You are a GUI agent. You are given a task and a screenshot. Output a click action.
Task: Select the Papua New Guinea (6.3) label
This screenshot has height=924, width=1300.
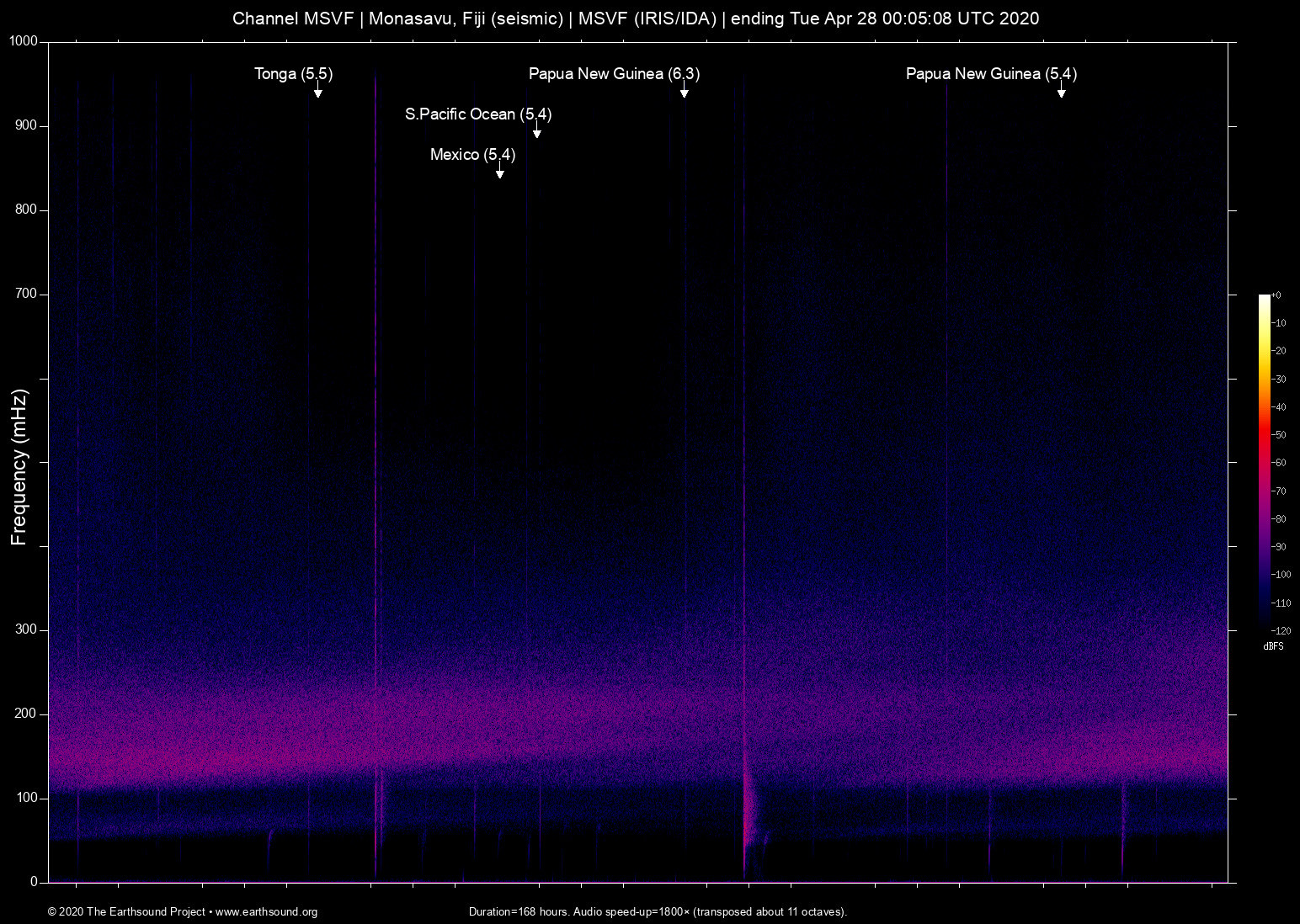614,74
